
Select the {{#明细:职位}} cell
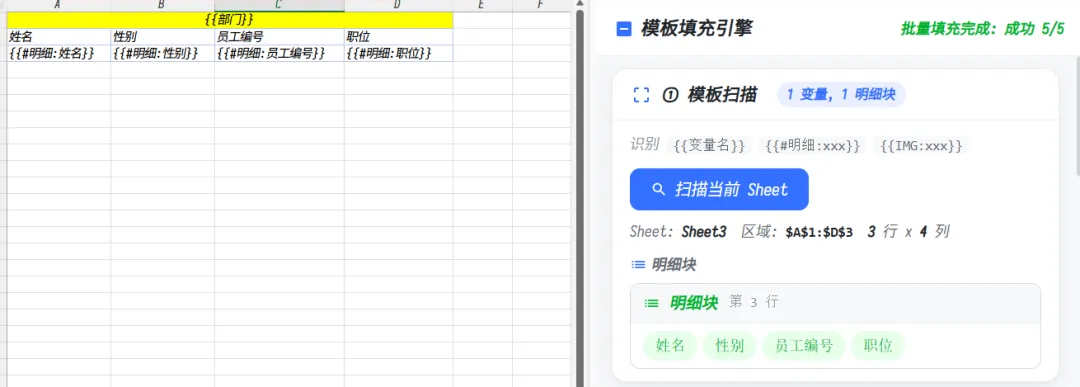399,53
